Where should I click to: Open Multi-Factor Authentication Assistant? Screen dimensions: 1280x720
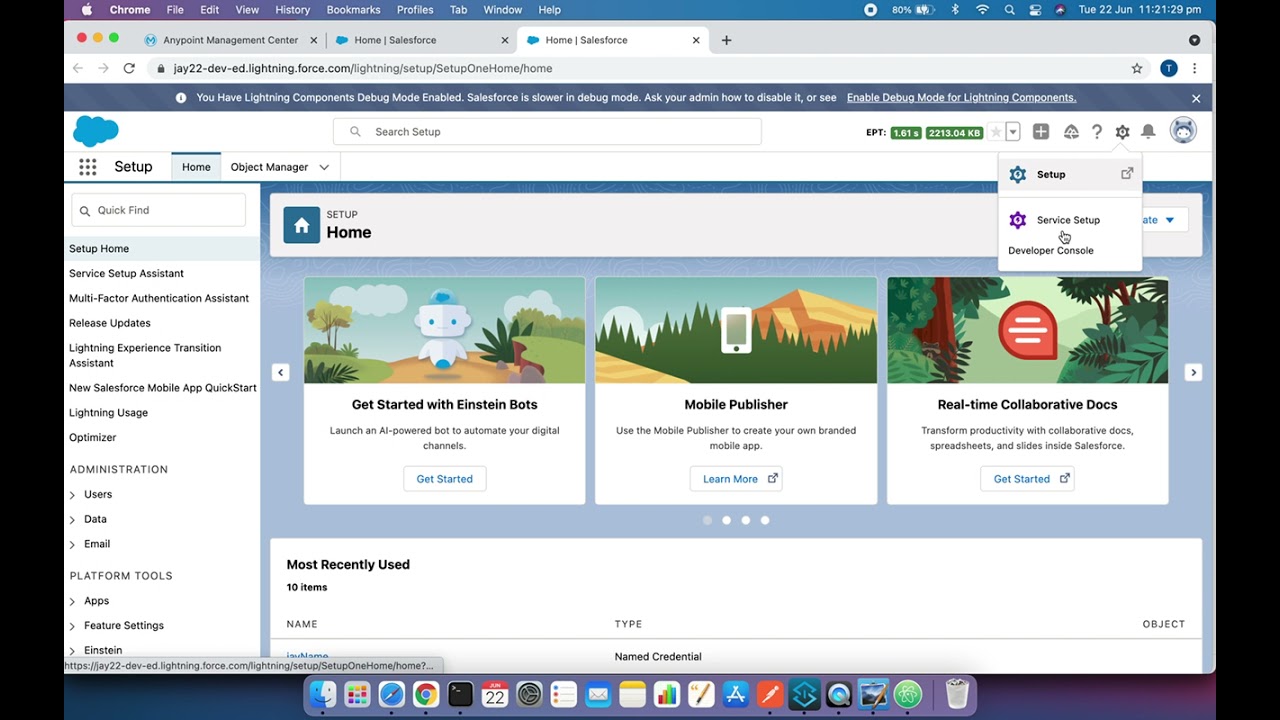[159, 298]
